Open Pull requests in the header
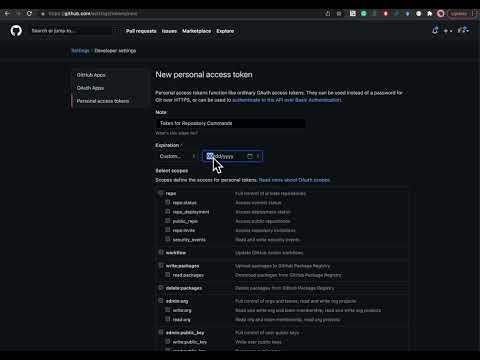 pos(141,31)
